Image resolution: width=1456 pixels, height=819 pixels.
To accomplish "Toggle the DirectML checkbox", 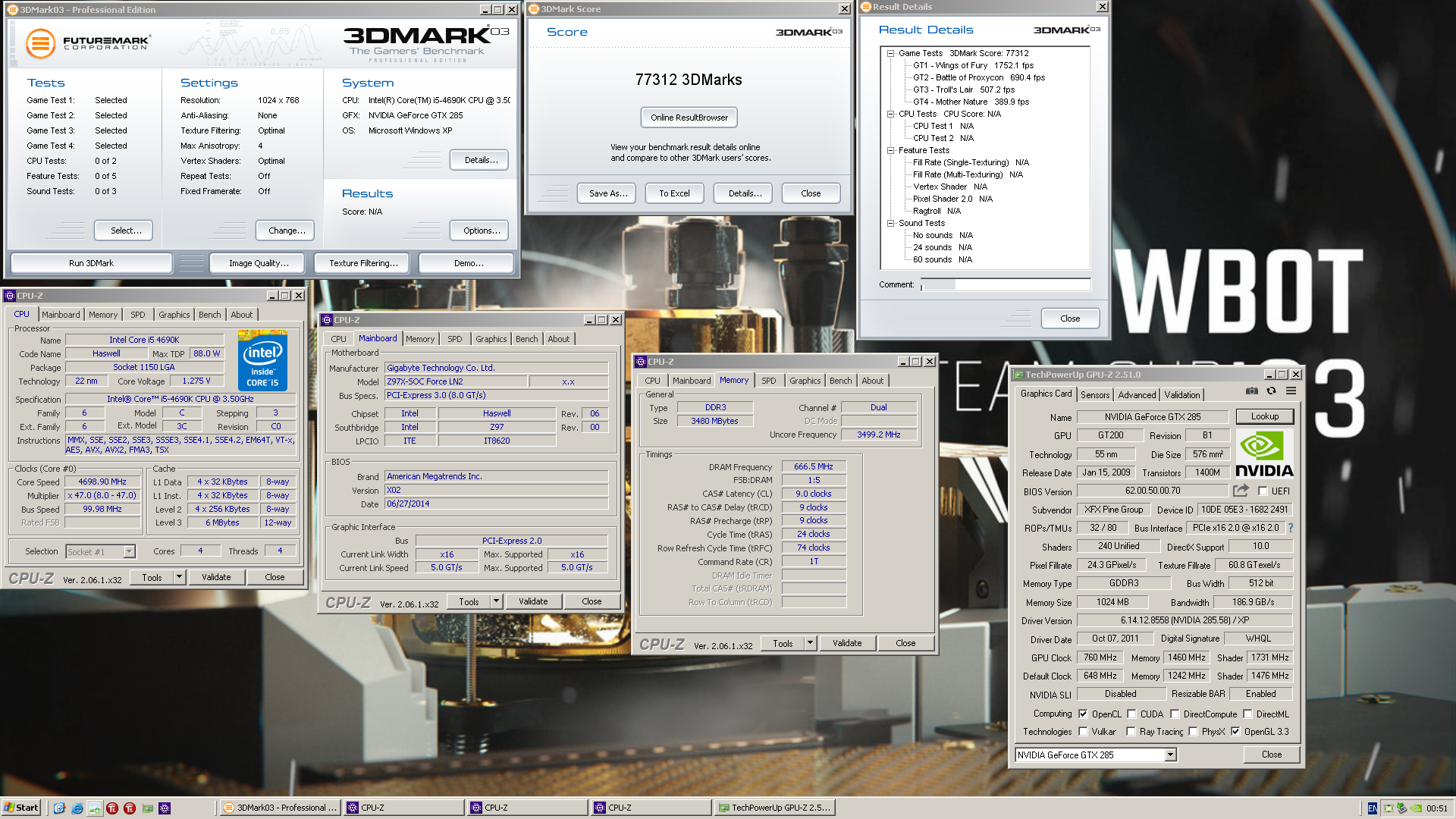I will pyautogui.click(x=1247, y=714).
